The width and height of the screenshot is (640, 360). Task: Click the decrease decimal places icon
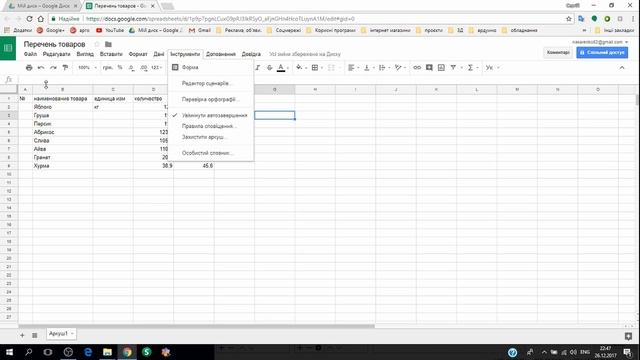tap(131, 67)
